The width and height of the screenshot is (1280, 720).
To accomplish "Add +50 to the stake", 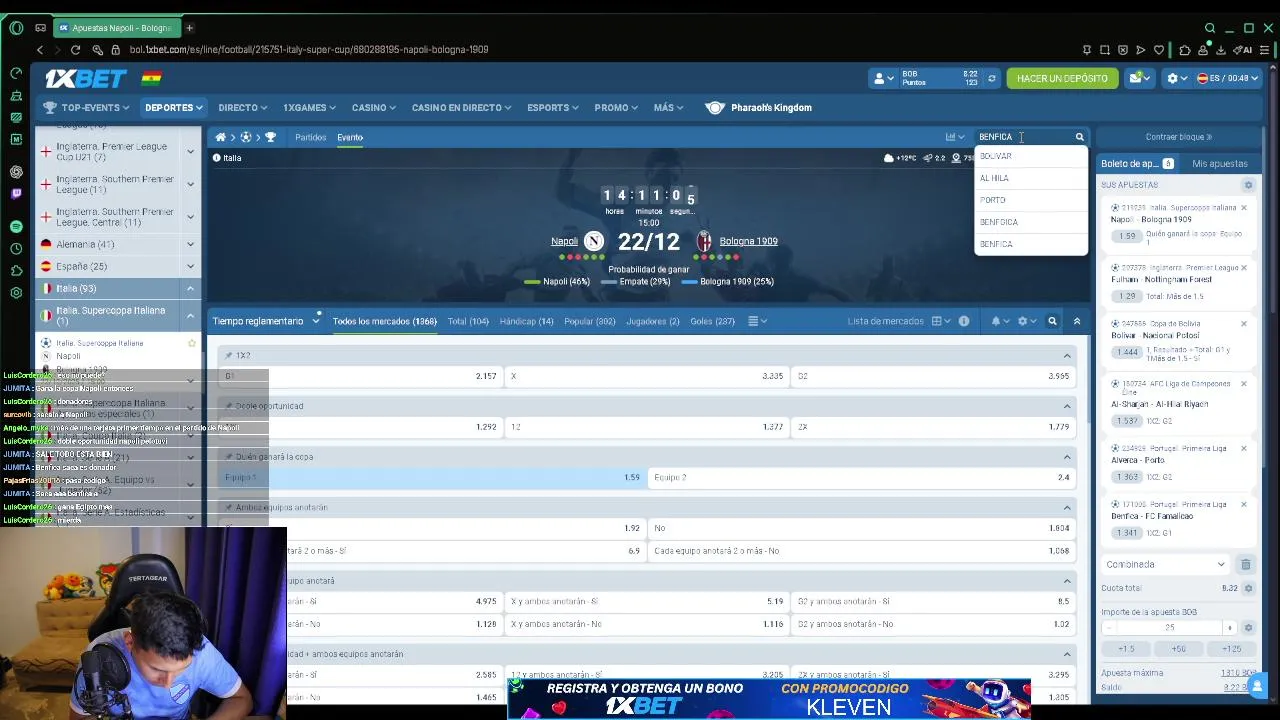I will tap(1179, 649).
